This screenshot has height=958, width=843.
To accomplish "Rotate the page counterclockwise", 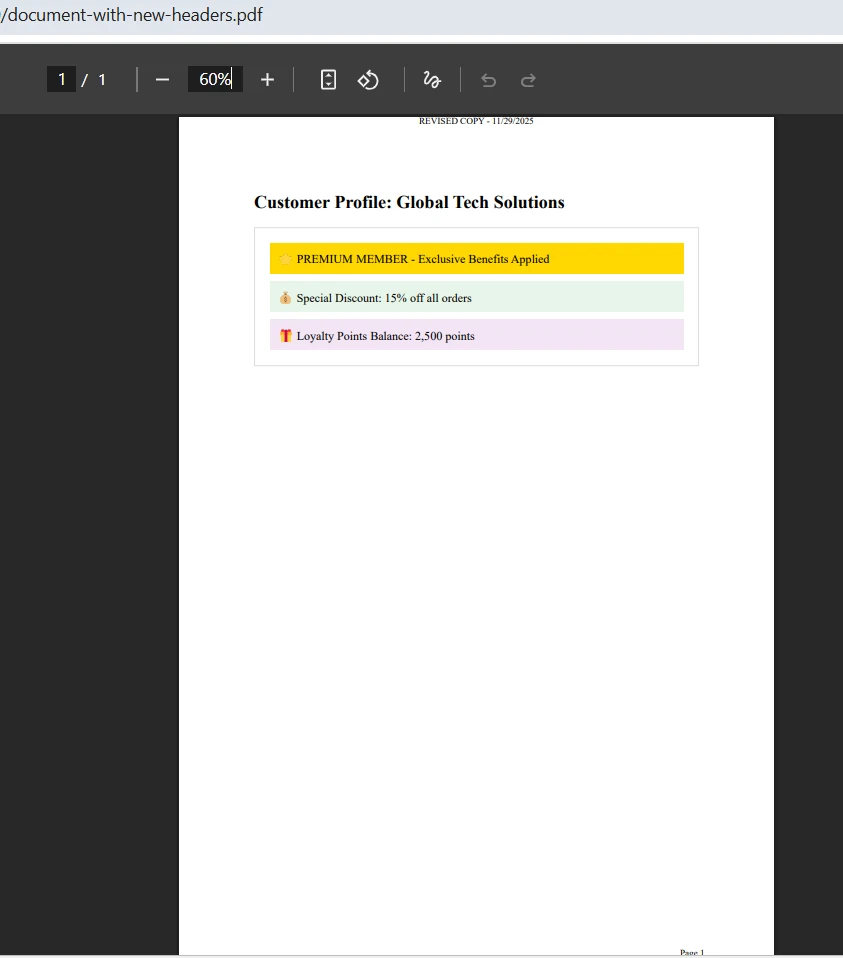I will pos(368,79).
